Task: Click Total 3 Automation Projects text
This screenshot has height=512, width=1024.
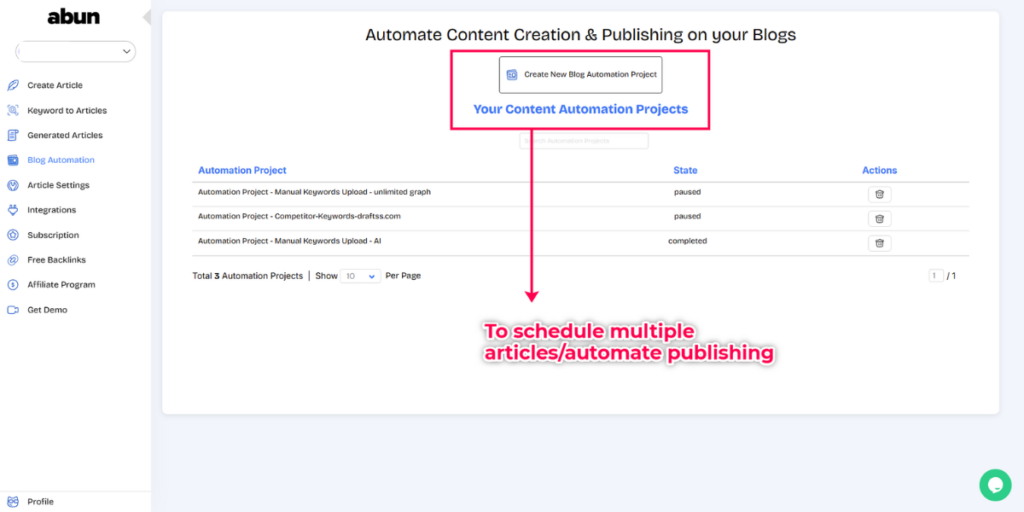Action: [248, 276]
